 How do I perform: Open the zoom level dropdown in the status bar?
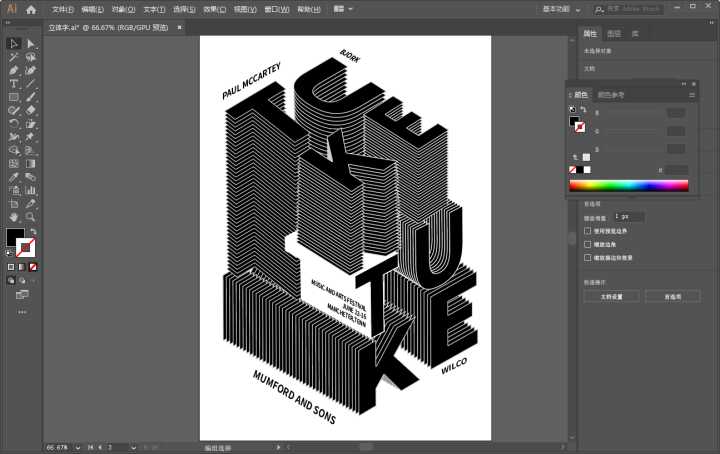coord(77,447)
